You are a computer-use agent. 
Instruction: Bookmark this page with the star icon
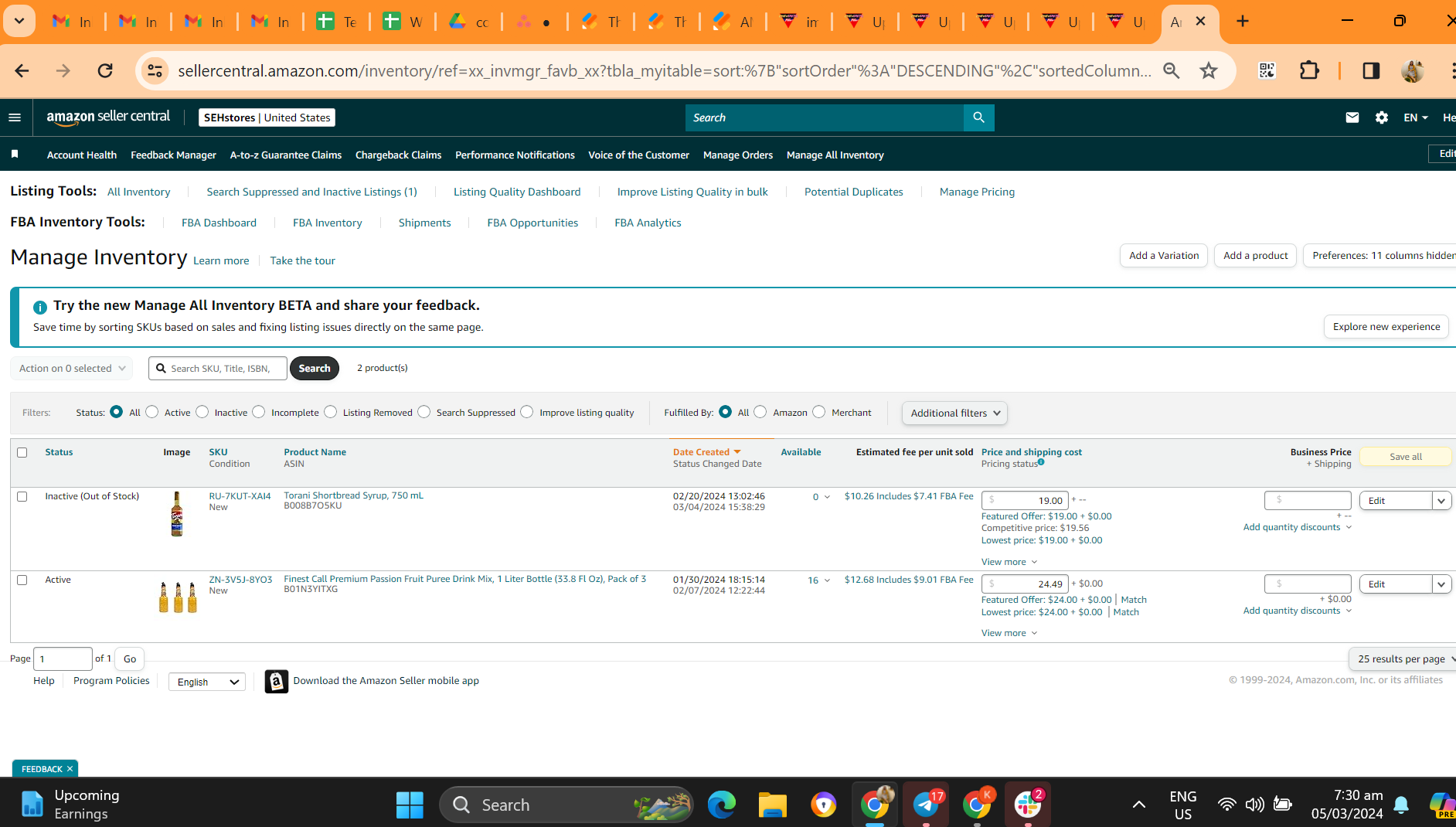pos(1209,71)
